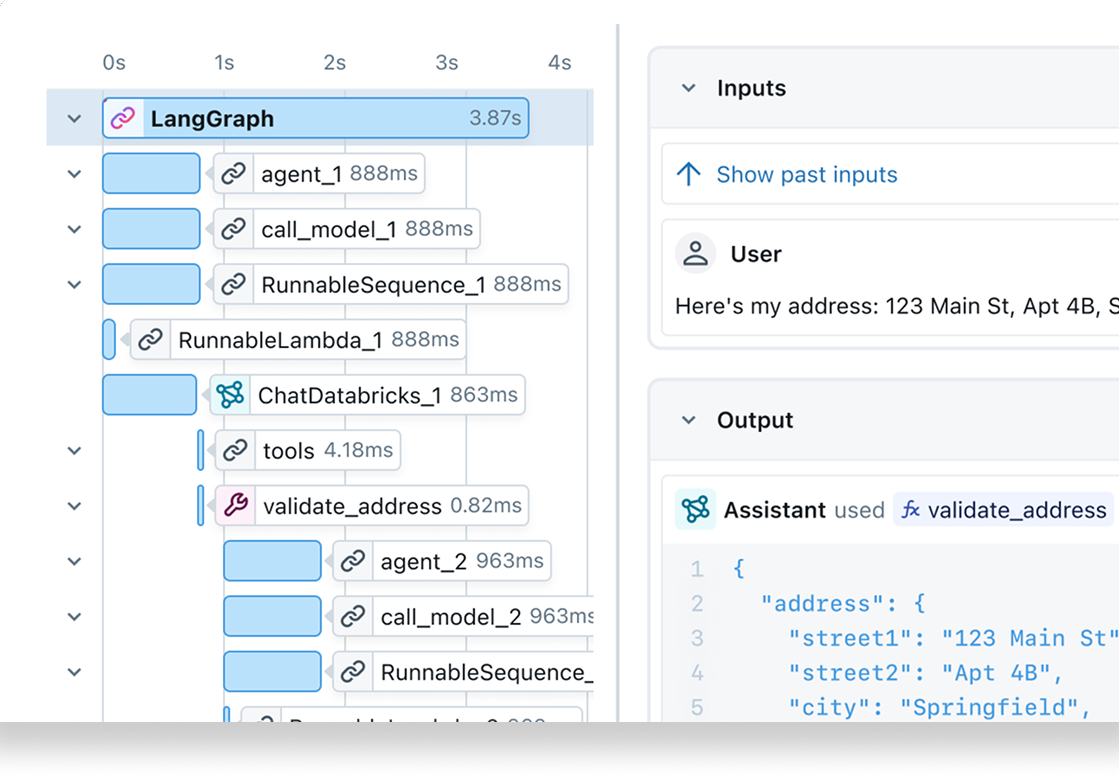Click the User avatar icon in Inputs panel
This screenshot has width=1119, height=782.
695,253
